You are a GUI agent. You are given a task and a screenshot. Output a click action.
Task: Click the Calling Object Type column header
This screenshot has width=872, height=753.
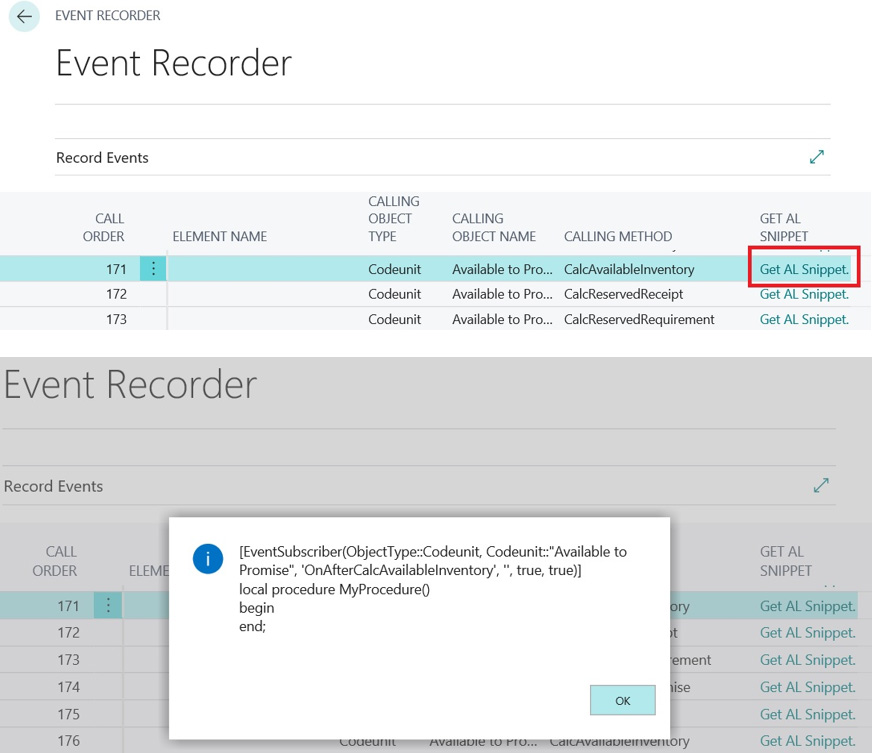(x=394, y=219)
